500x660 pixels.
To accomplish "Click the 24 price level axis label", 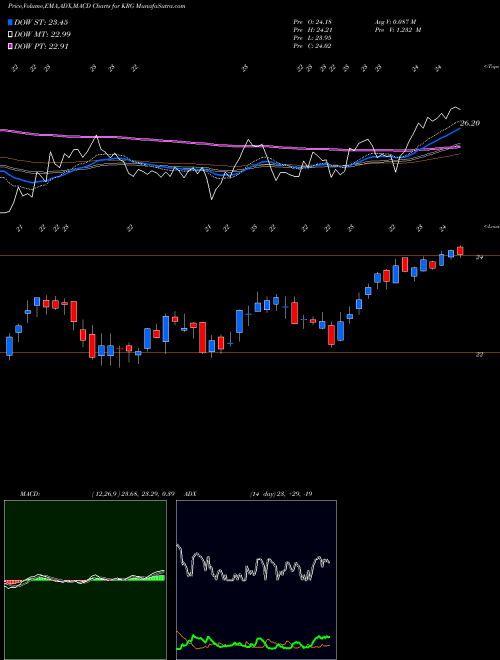I will pos(479,257).
